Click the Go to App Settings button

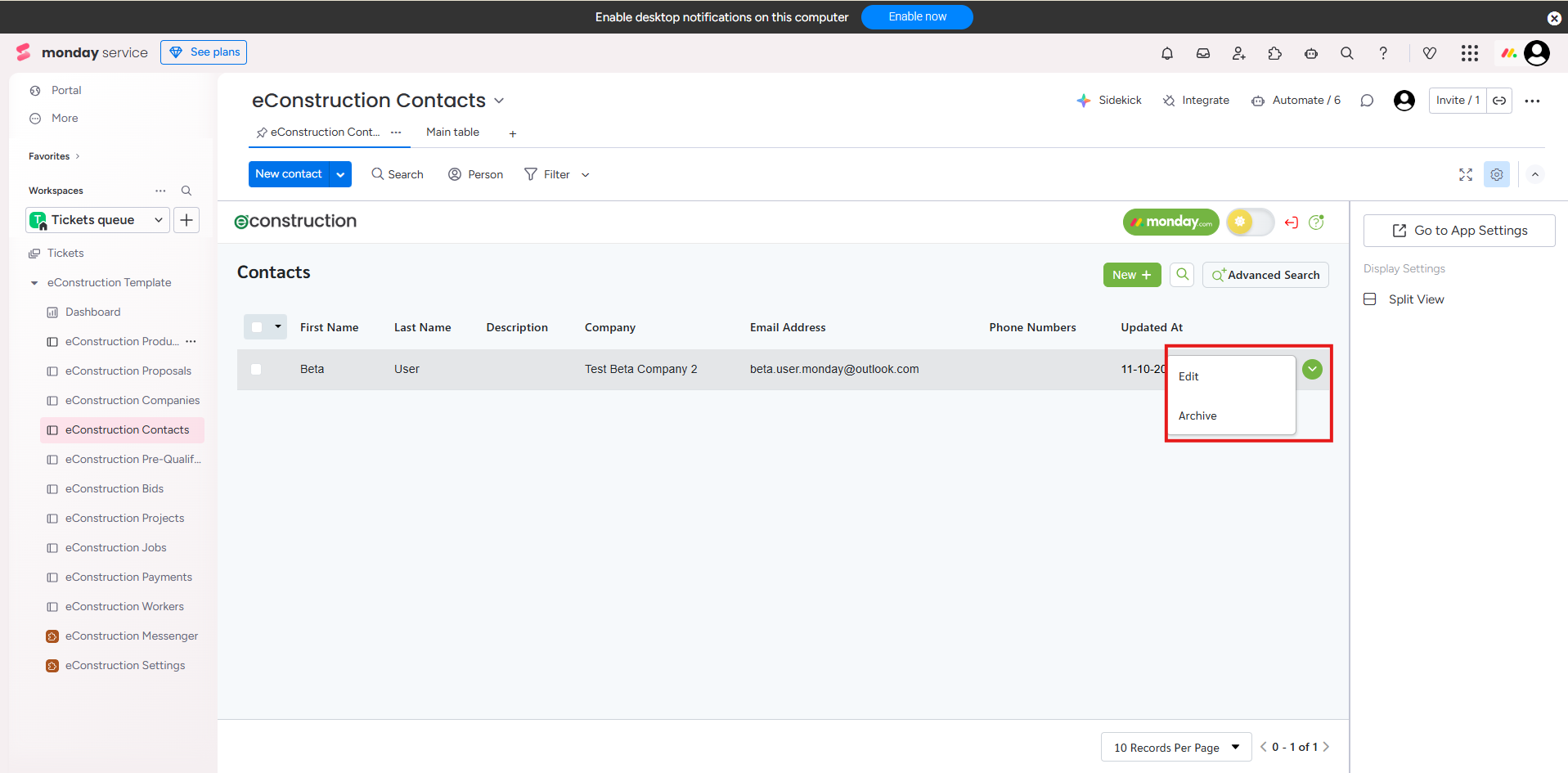coord(1459,231)
